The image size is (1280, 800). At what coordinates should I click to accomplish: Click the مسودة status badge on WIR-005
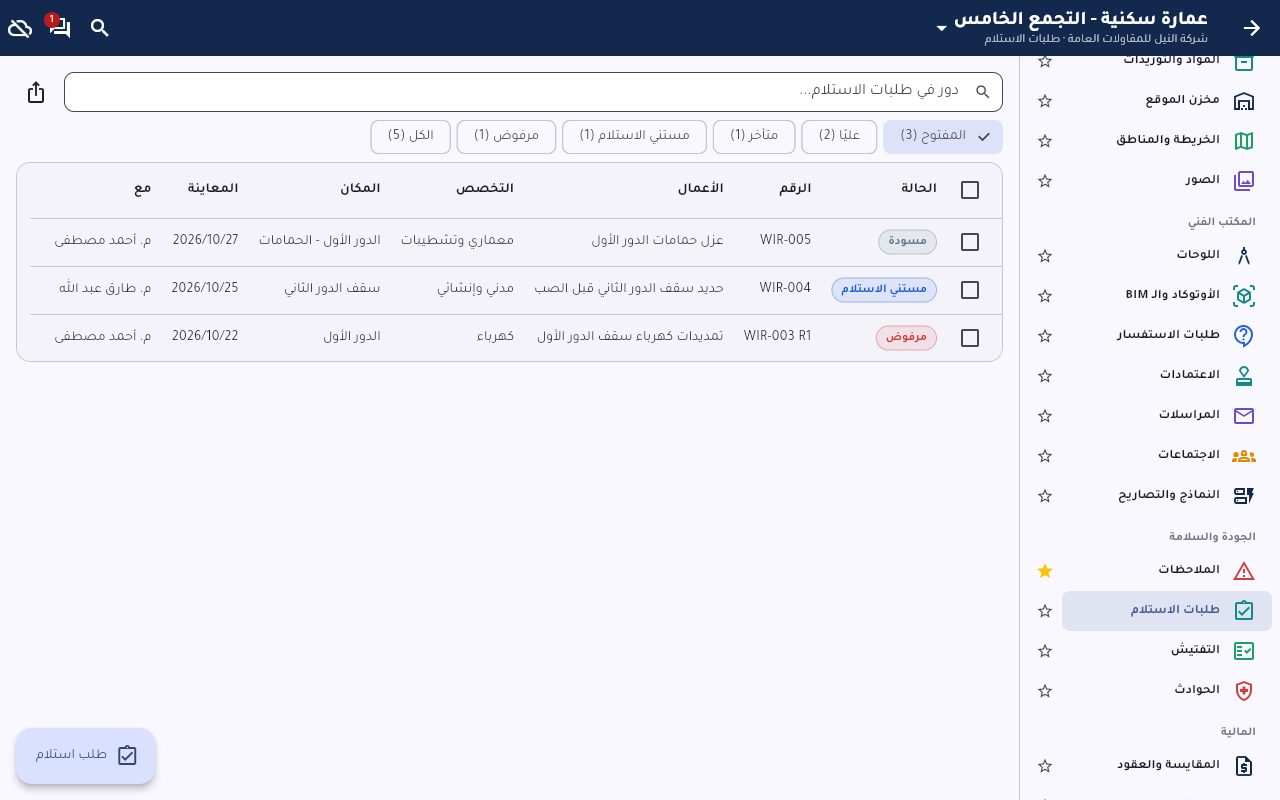pos(908,242)
